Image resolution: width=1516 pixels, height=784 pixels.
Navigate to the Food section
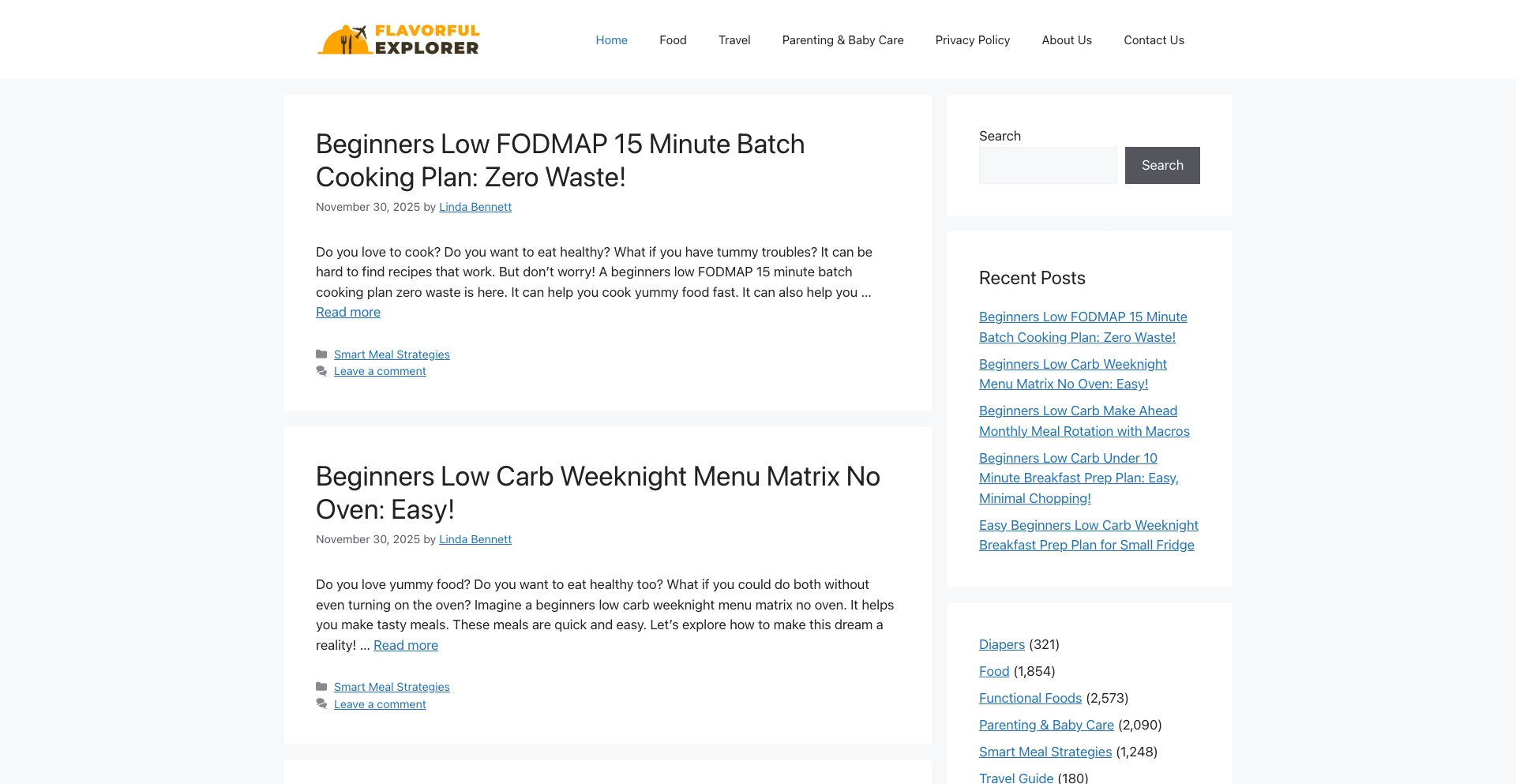coord(673,39)
